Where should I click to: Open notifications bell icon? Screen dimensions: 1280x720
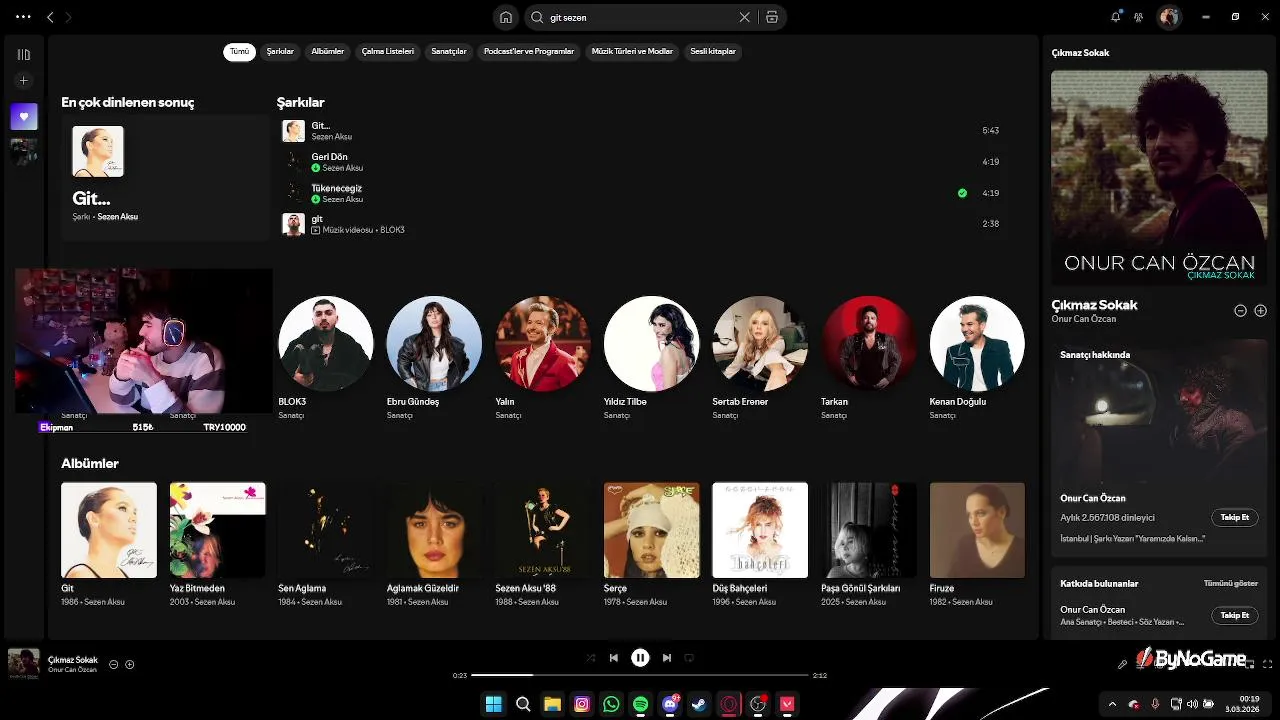(1116, 17)
